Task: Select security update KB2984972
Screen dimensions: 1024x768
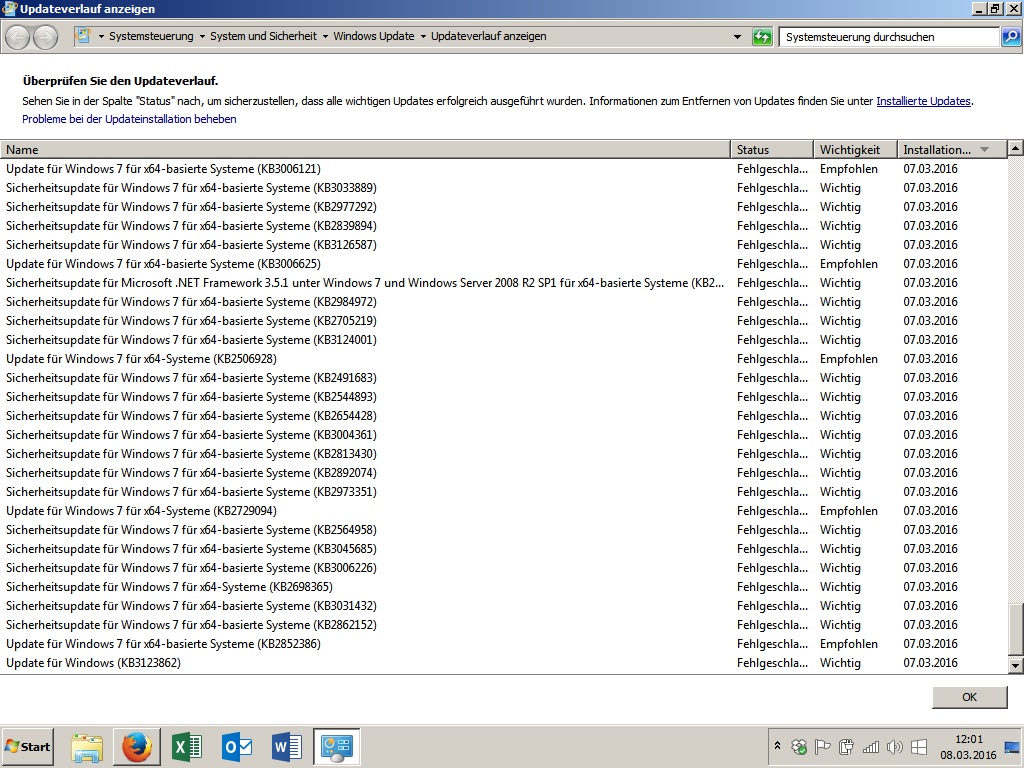Action: (x=504, y=301)
